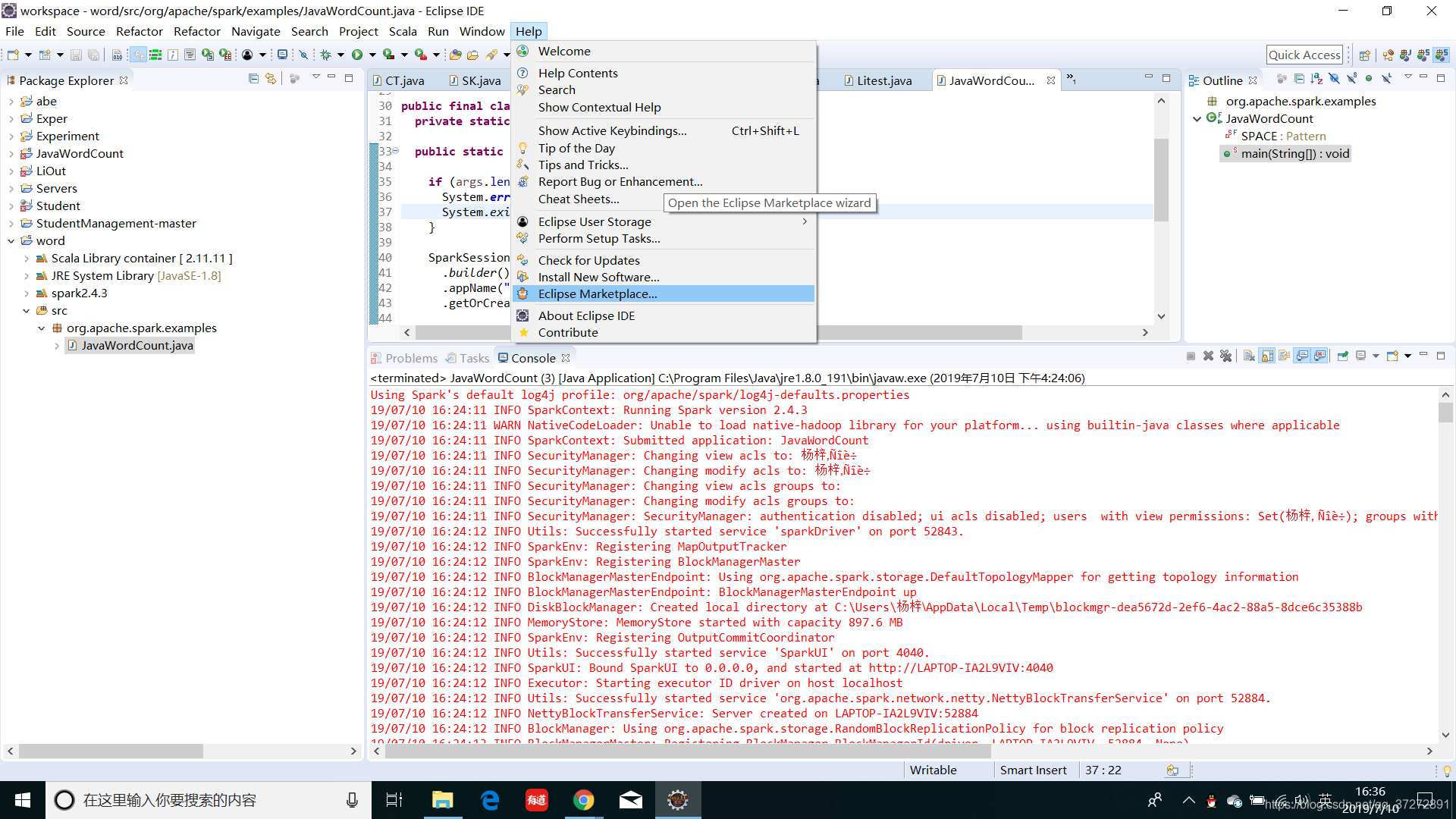Click Remove Launch icon in Console
The image size is (1456, 819).
(1208, 356)
